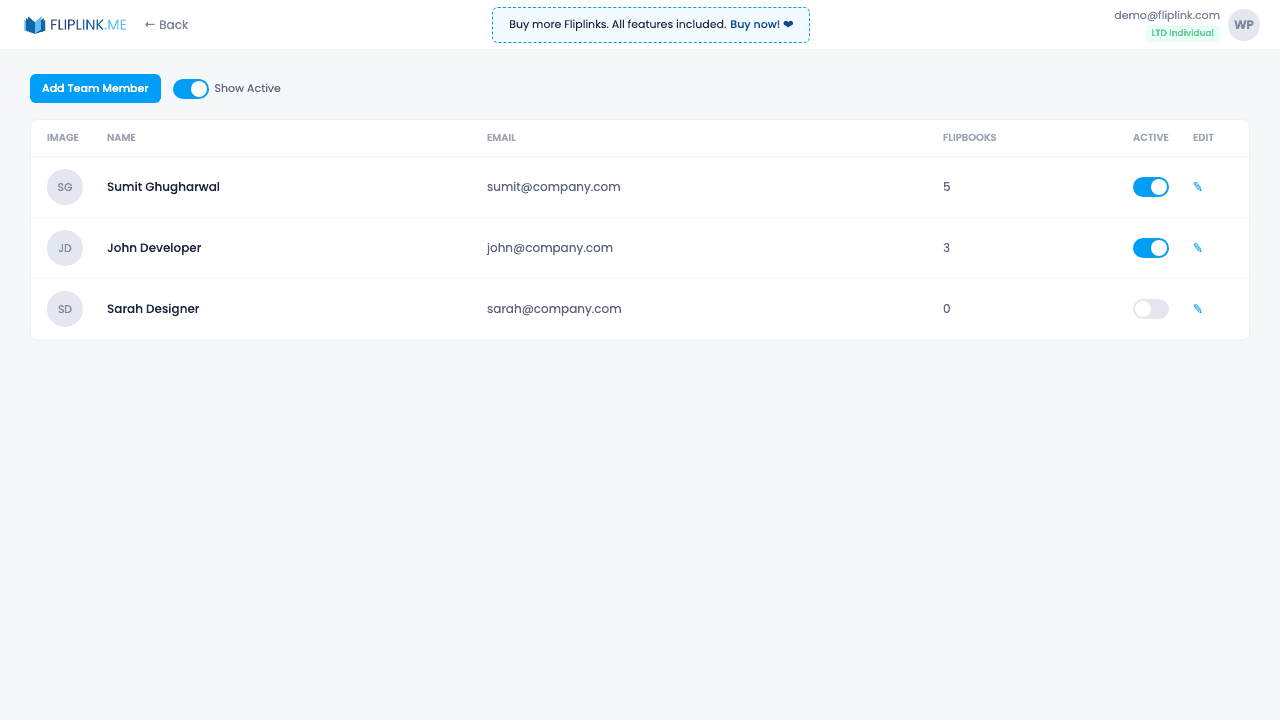Click the demo@fliplink.com account email

point(1166,14)
